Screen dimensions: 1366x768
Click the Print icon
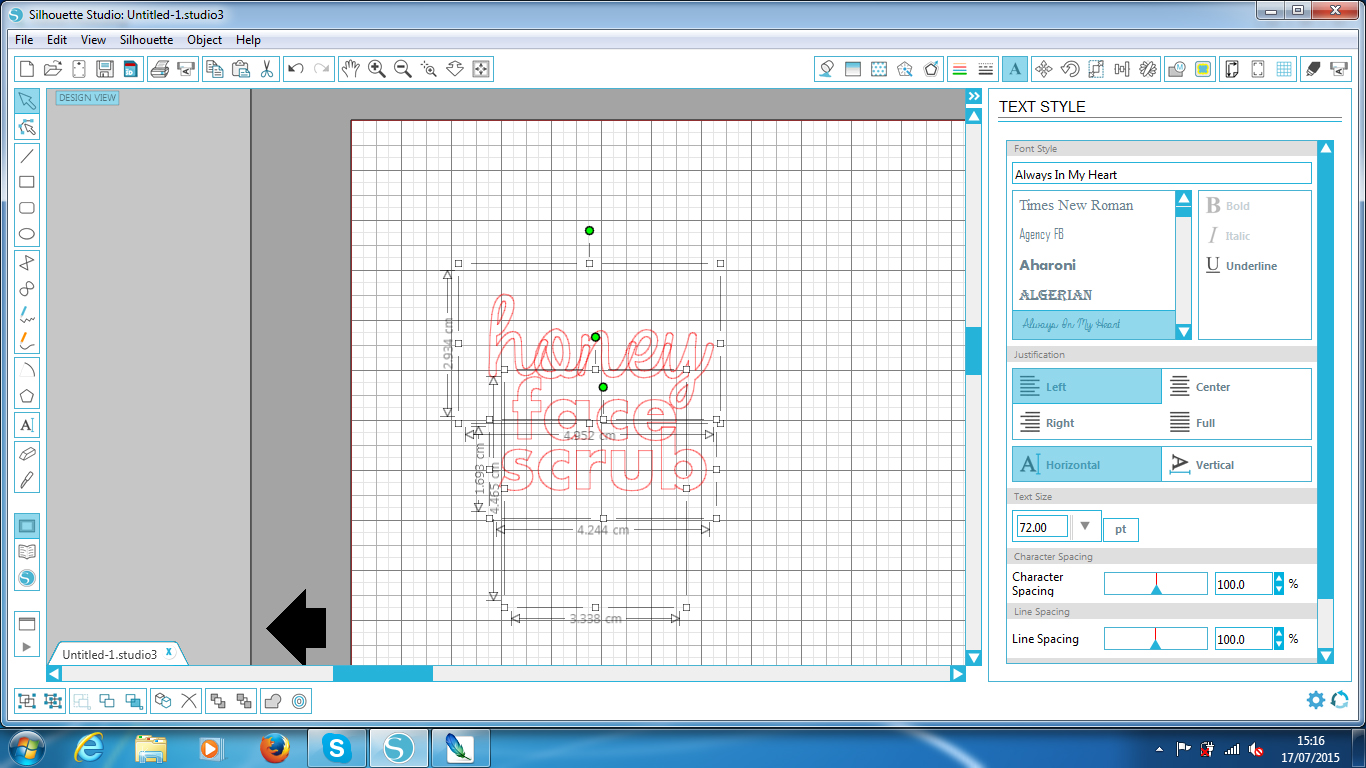coord(159,69)
